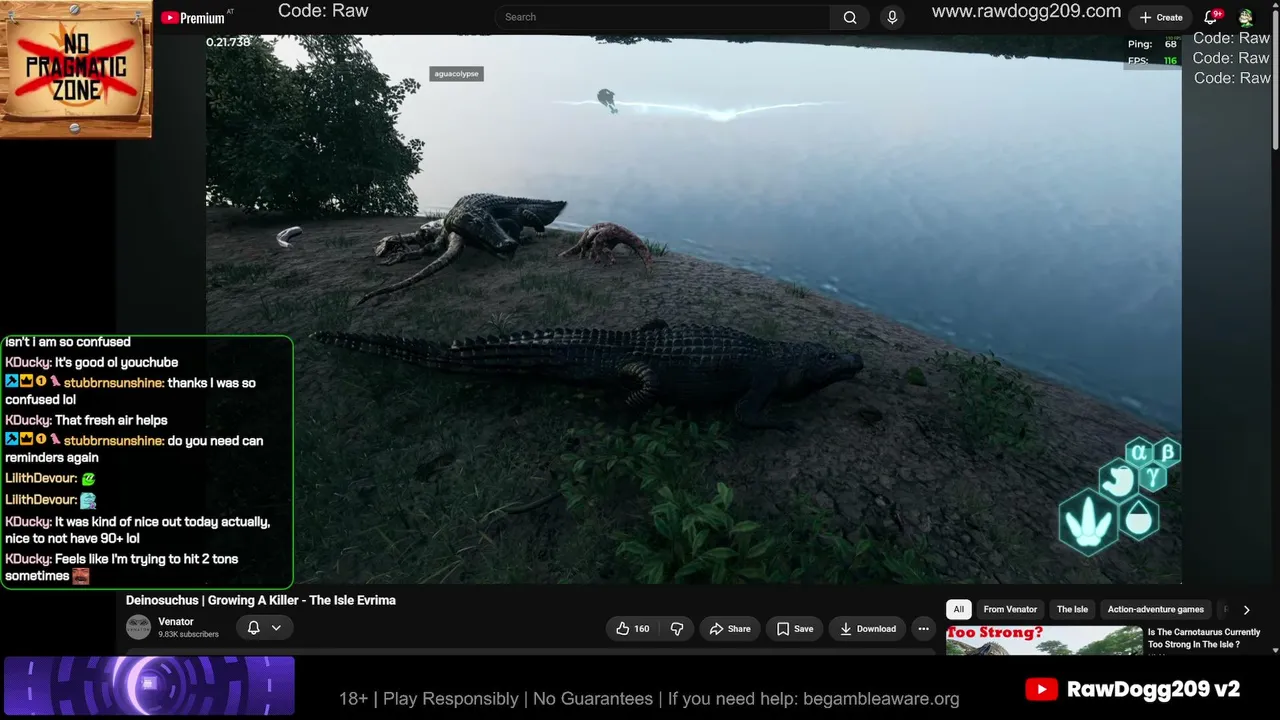Screen dimensions: 1280x720
Task: Click the water drop thirst hexagon
Action: (x=1137, y=519)
